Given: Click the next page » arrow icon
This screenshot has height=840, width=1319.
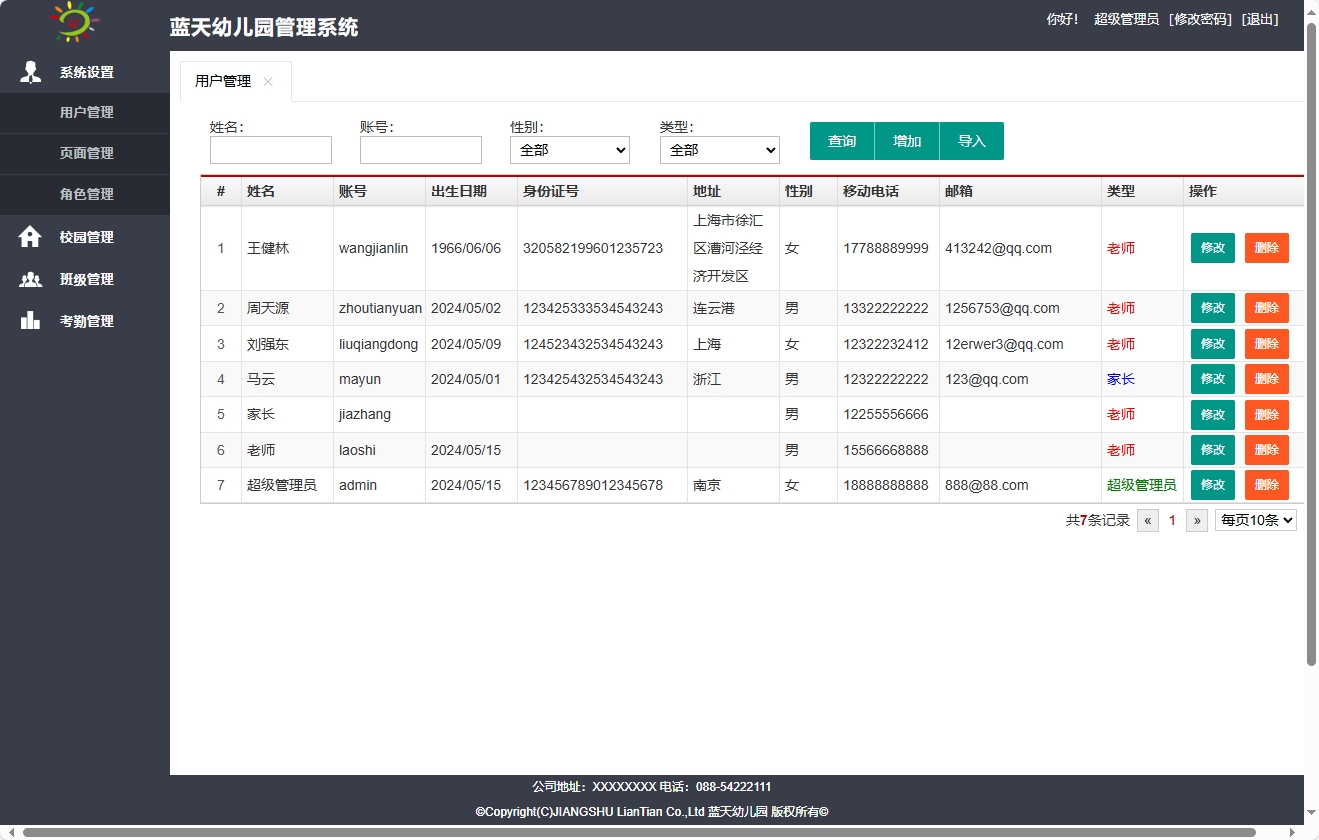Looking at the screenshot, I should coord(1196,520).
